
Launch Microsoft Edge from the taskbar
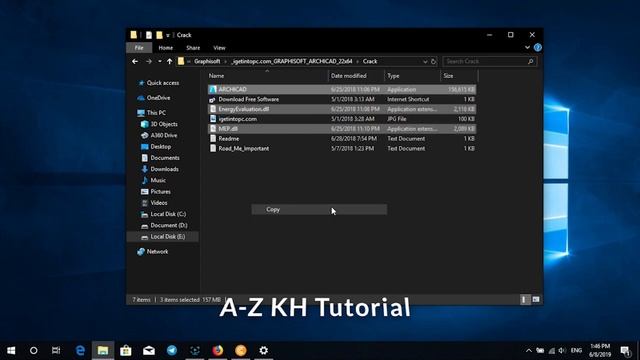80,351
